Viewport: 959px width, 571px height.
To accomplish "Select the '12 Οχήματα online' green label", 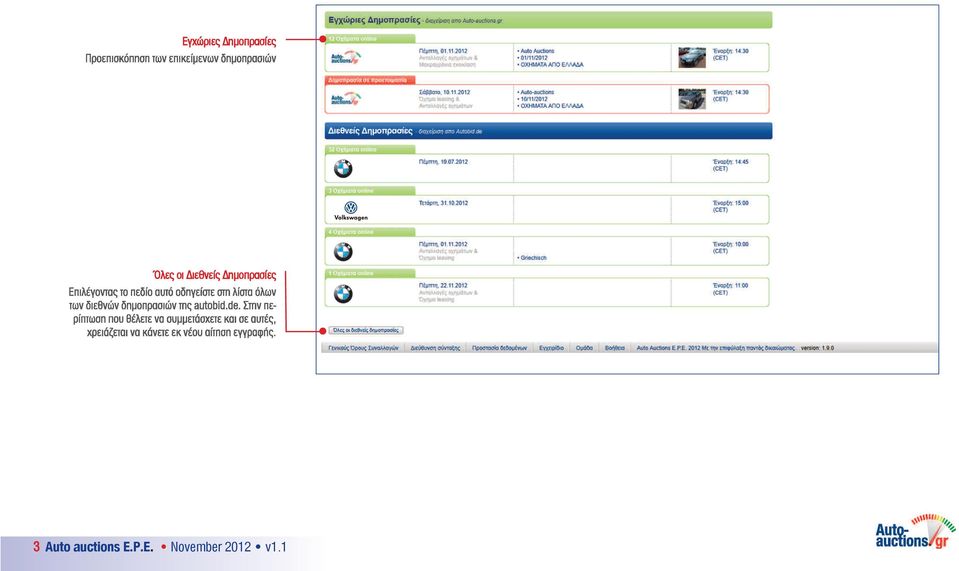I will (x=370, y=39).
